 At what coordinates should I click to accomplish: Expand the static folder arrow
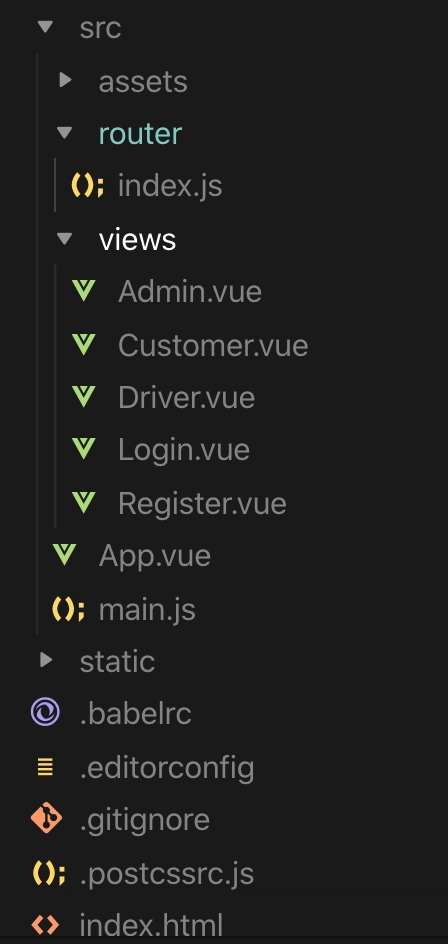tap(46, 660)
